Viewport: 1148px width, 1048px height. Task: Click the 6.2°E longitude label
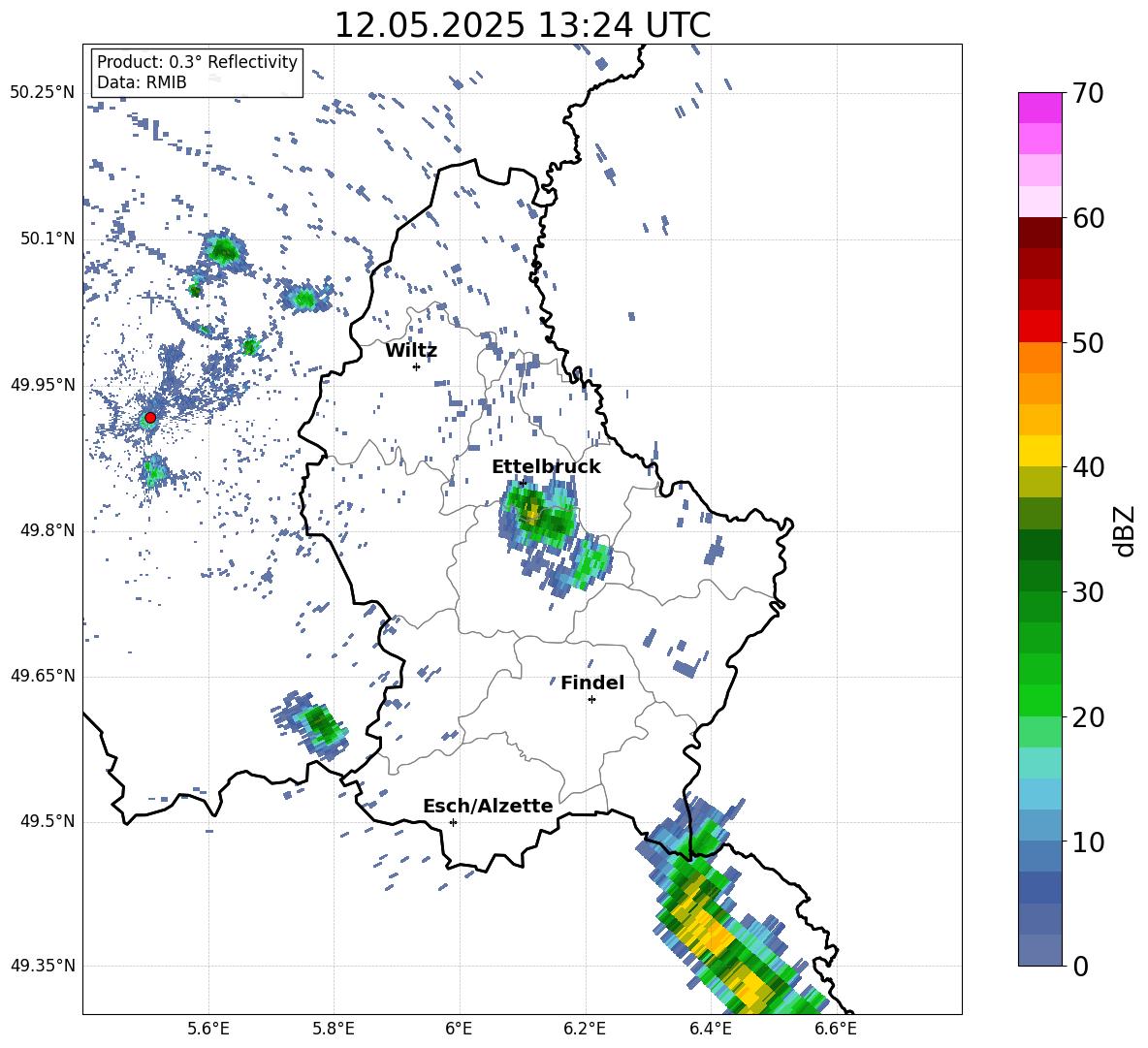585,1029
